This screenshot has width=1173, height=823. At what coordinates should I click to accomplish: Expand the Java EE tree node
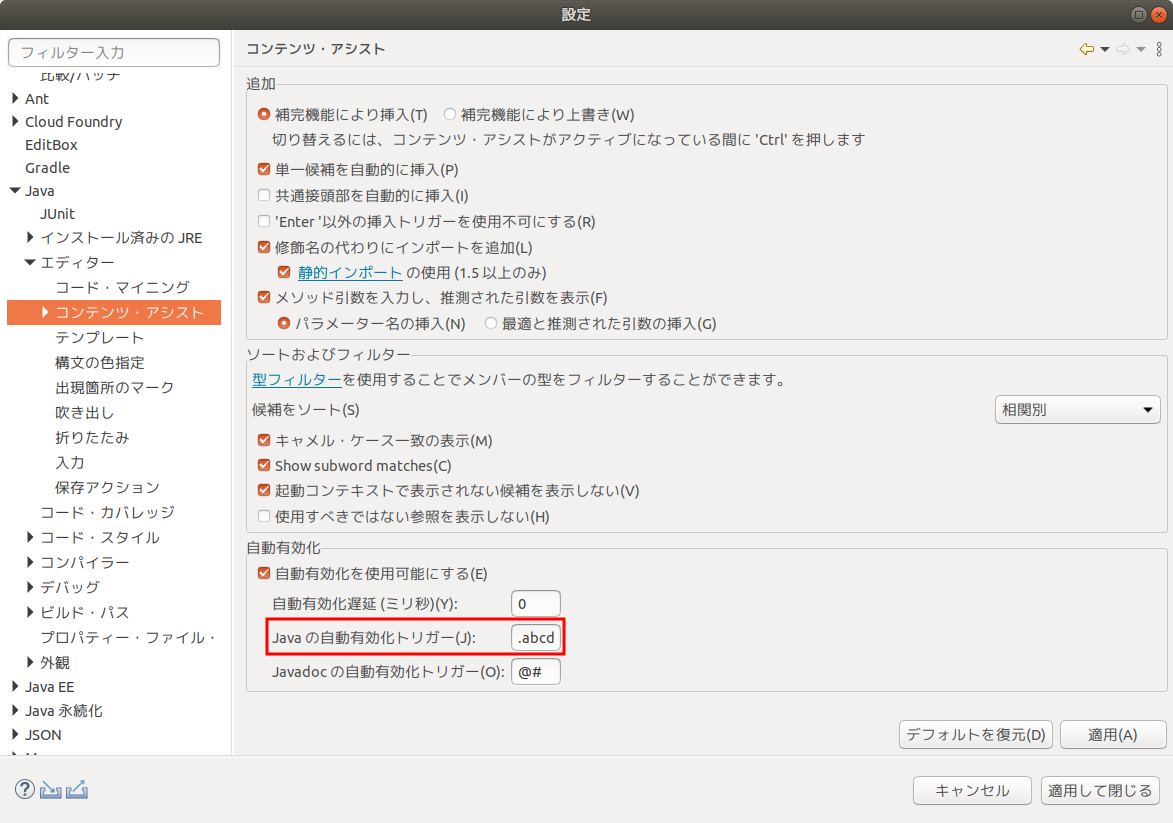point(15,687)
